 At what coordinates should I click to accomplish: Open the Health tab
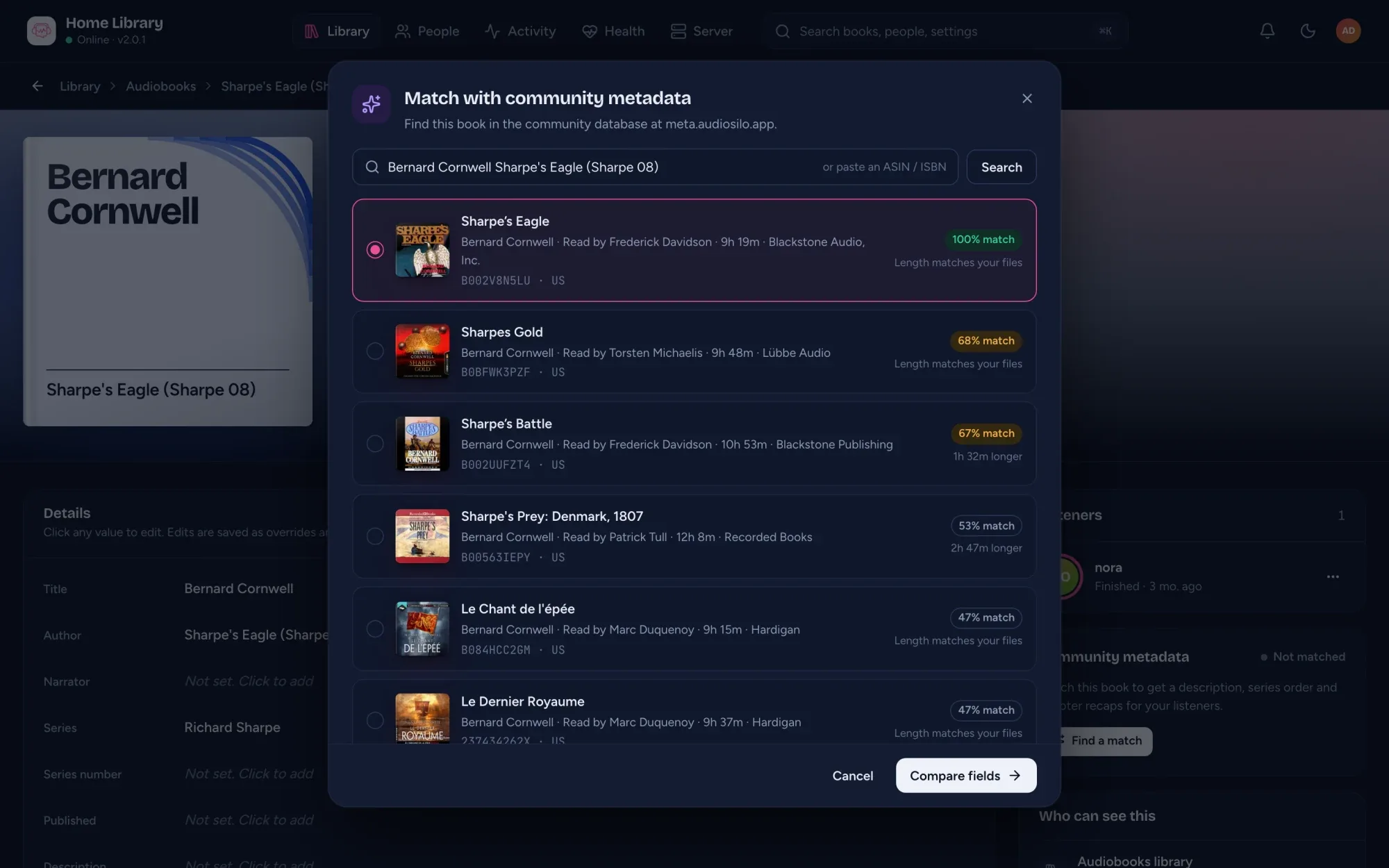(613, 31)
